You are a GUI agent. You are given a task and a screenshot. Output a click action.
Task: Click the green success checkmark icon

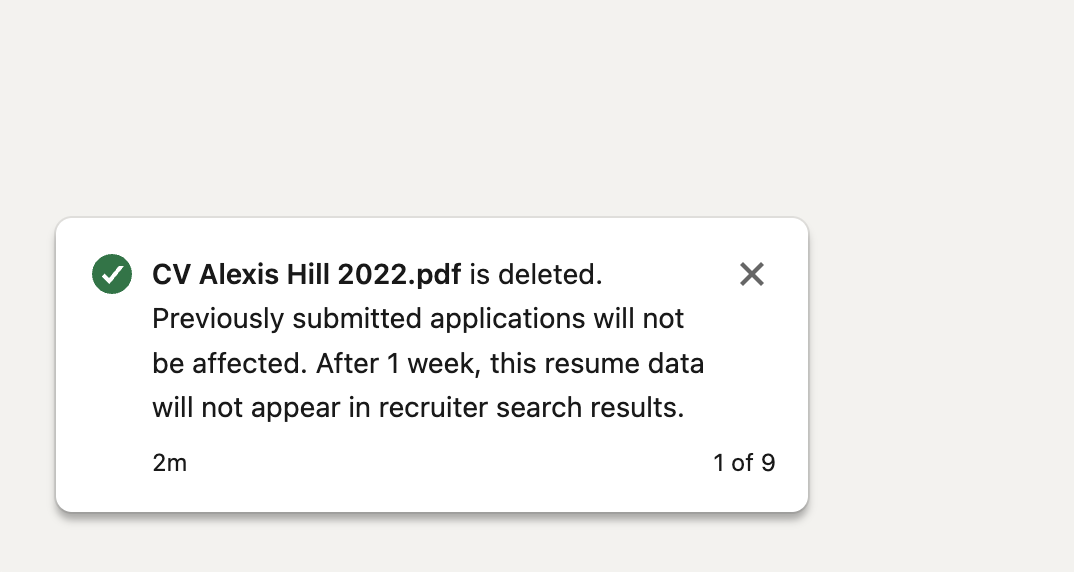coord(112,274)
